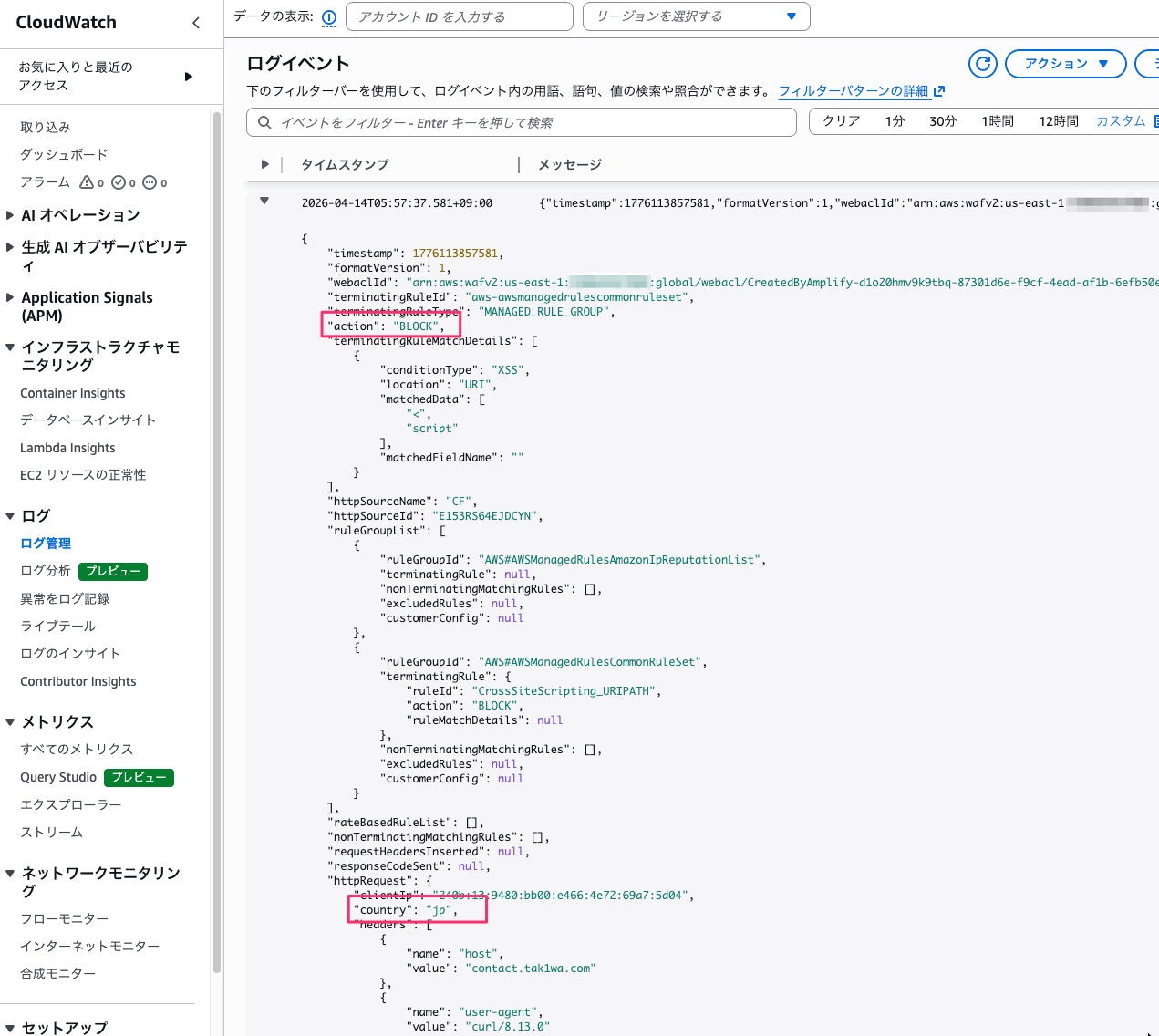Image resolution: width=1159 pixels, height=1036 pixels.
Task: Select the 1分 time range
Action: (x=895, y=121)
